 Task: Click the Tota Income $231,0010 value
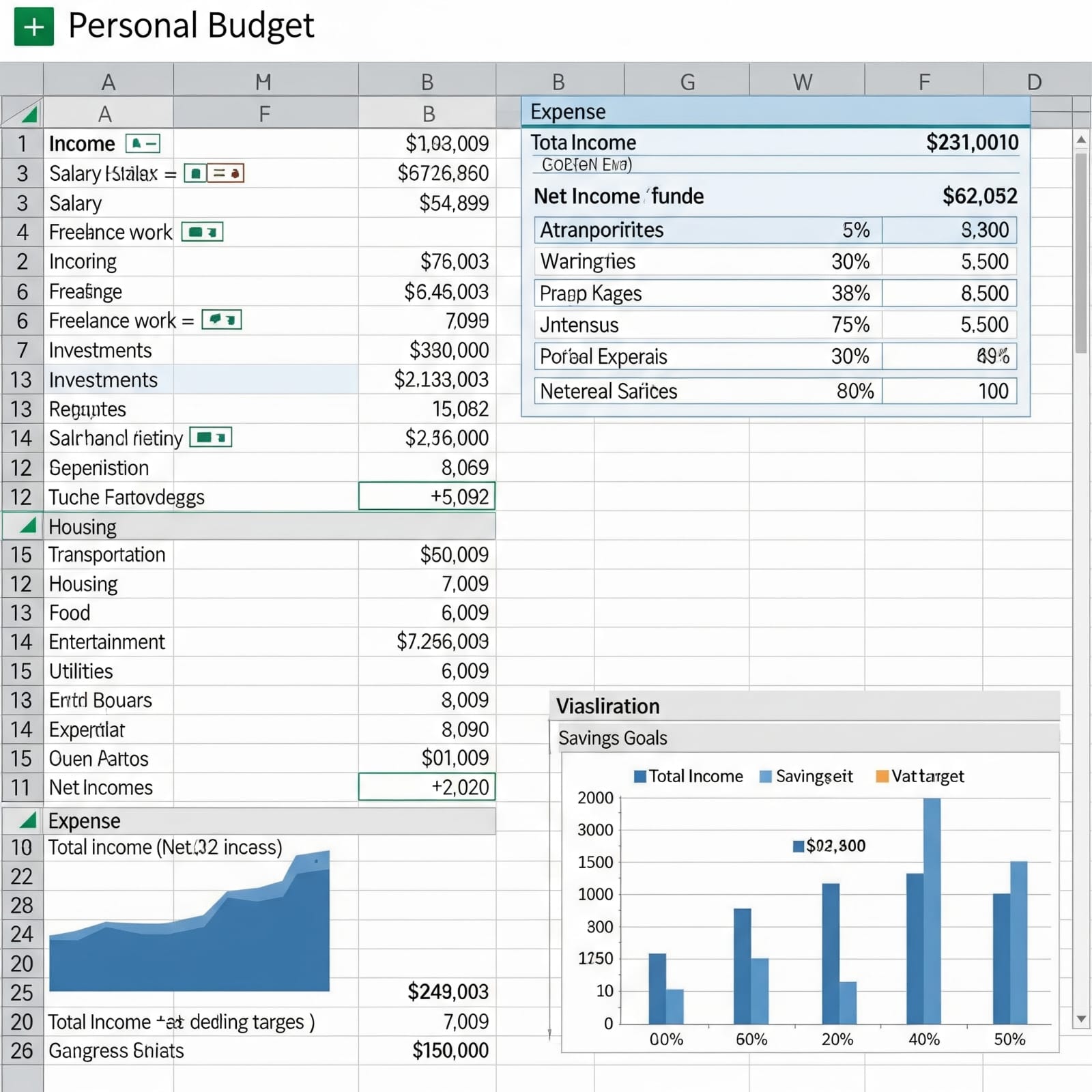[x=972, y=142]
